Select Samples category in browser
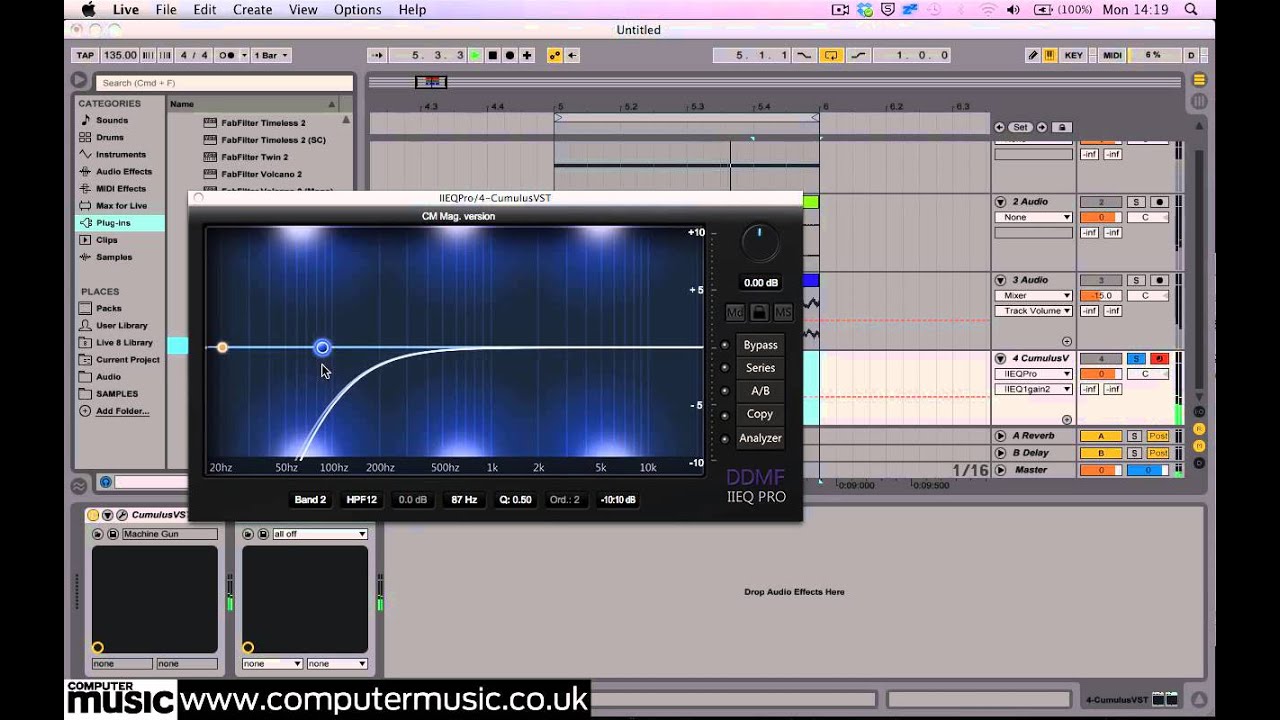1280x720 pixels. point(113,257)
